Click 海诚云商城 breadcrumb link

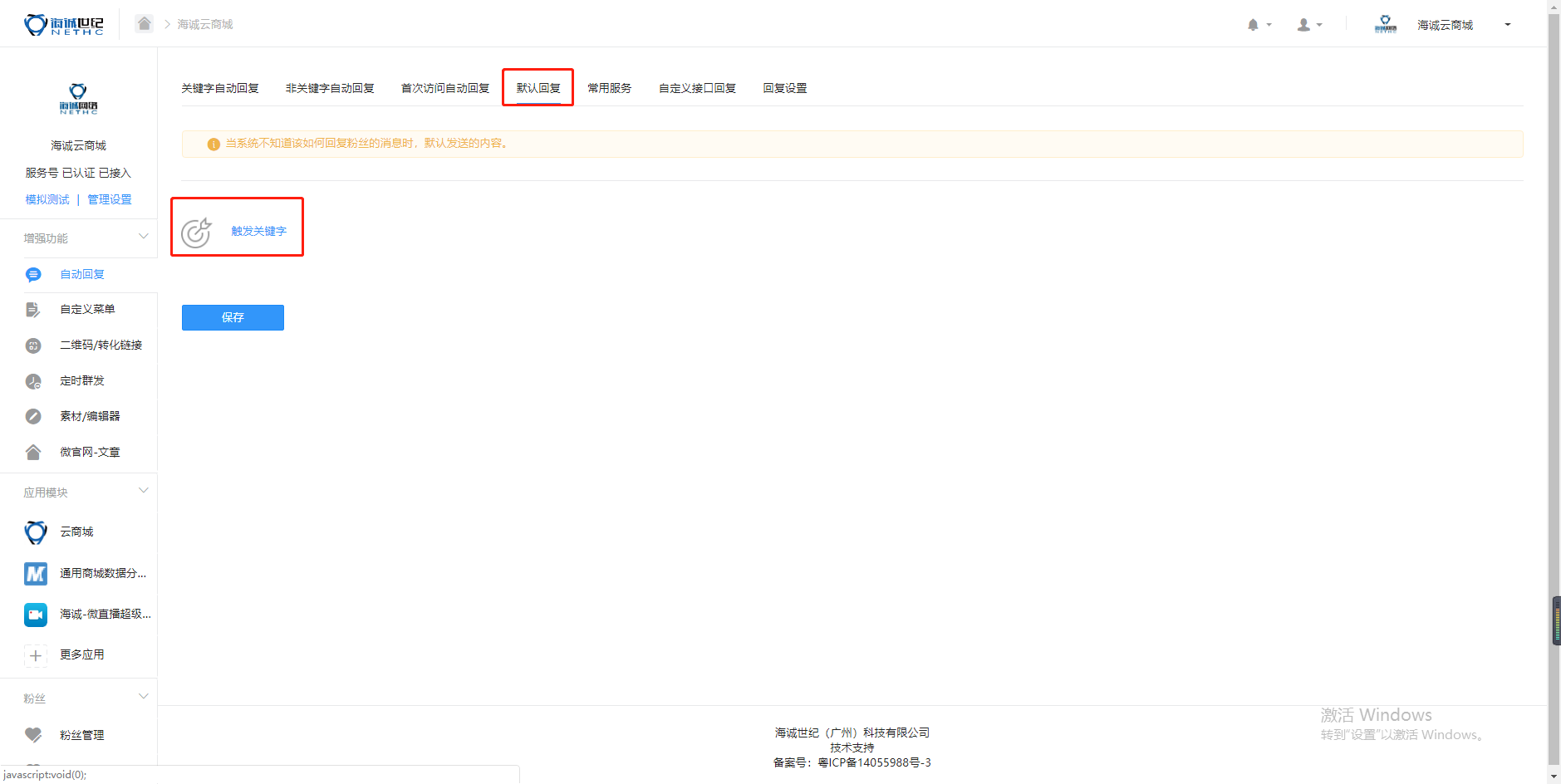click(x=205, y=25)
